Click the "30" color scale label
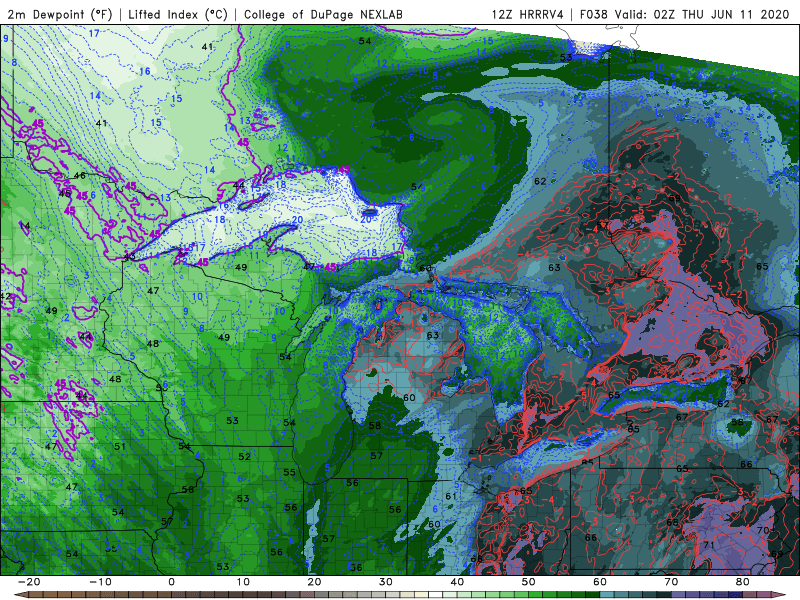The image size is (800, 600). [386, 582]
